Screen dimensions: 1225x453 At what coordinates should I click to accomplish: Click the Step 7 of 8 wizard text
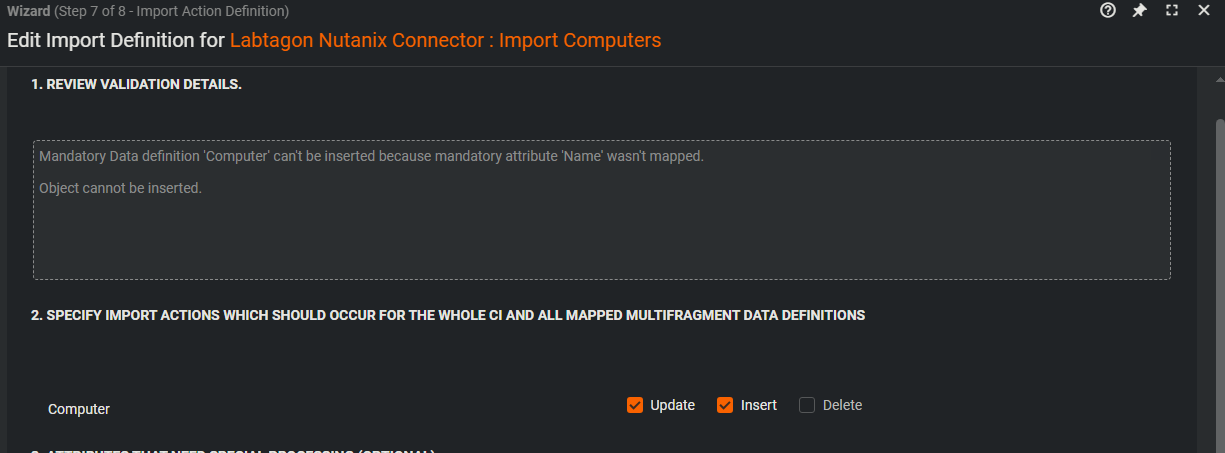click(171, 11)
